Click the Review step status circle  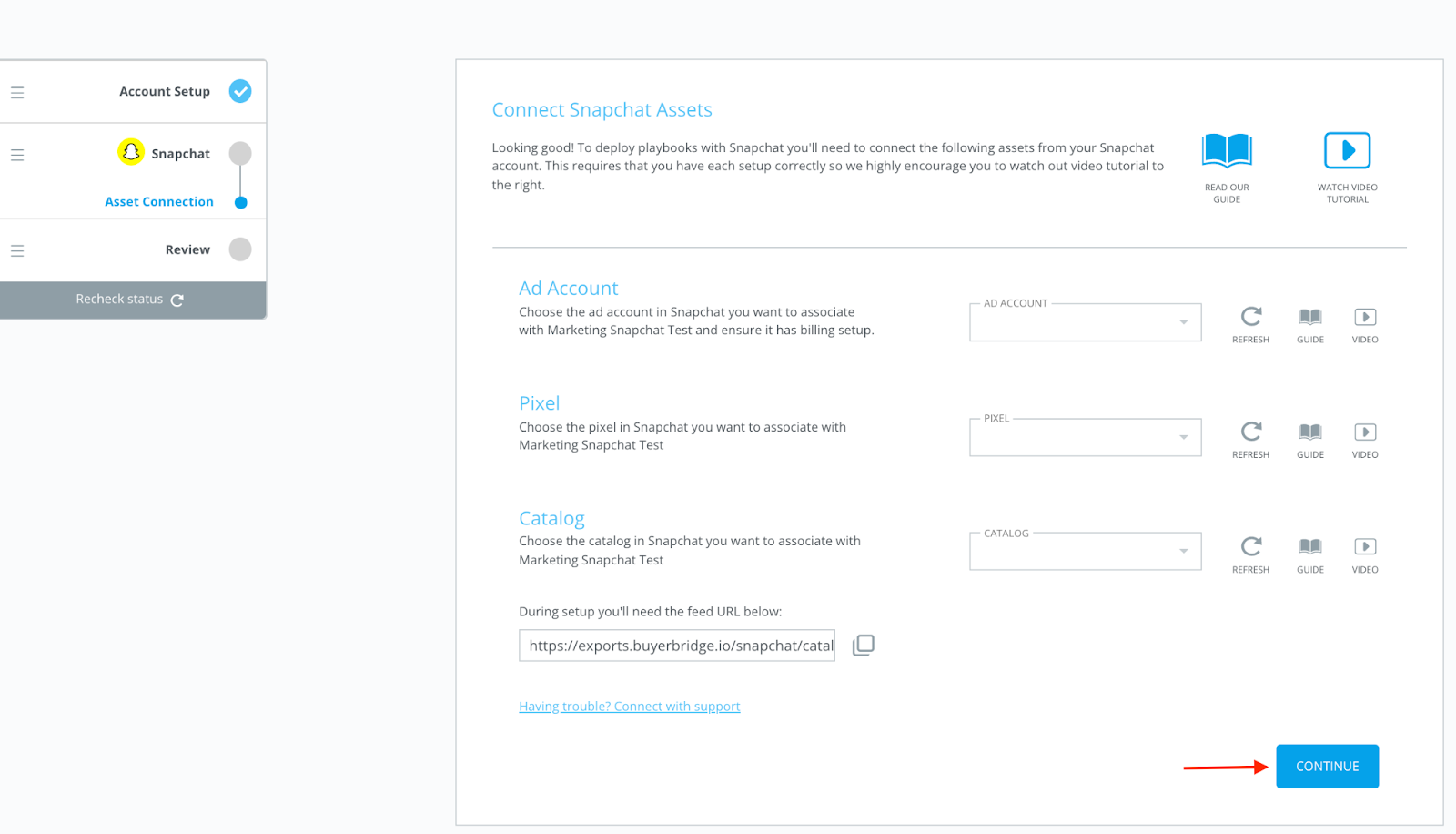pos(240,249)
